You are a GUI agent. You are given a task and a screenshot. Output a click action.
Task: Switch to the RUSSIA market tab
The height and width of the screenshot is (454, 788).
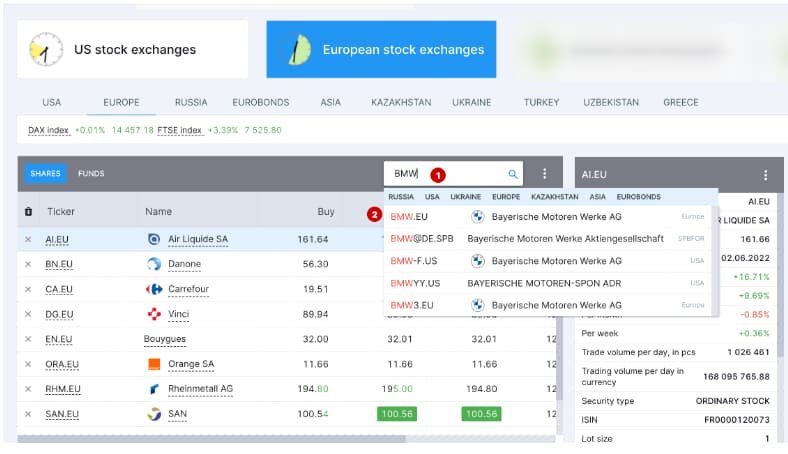tap(191, 103)
